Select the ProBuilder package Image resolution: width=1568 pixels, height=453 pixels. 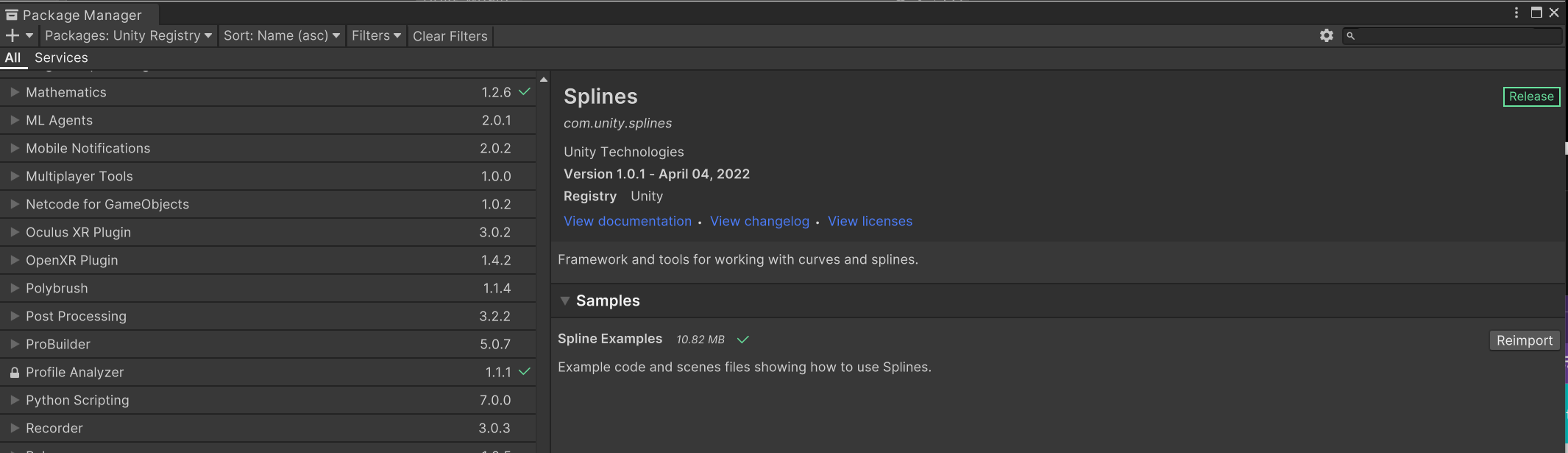pyautogui.click(x=268, y=344)
